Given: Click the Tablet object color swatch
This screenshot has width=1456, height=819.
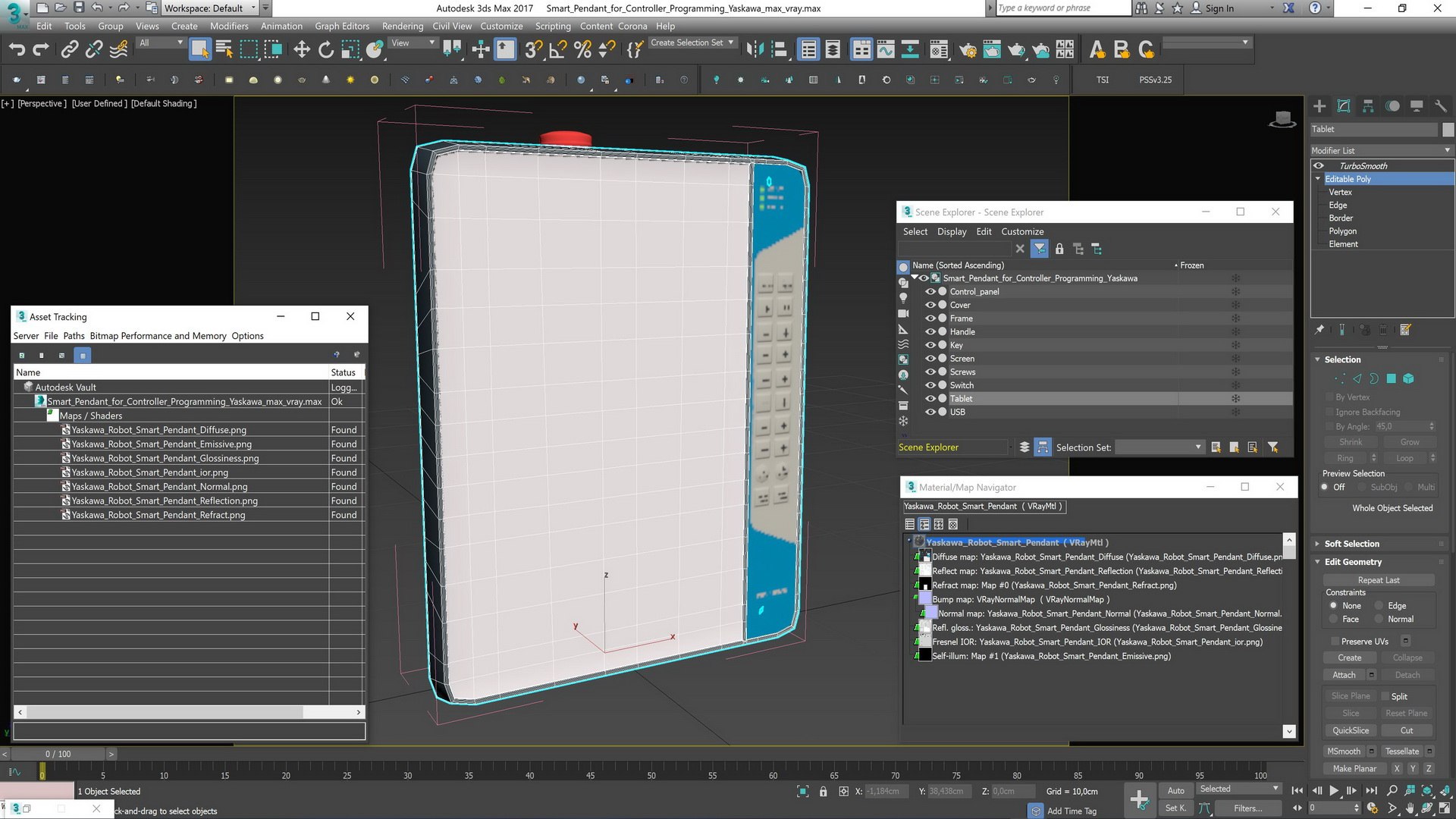Looking at the screenshot, I should pos(1448,130).
